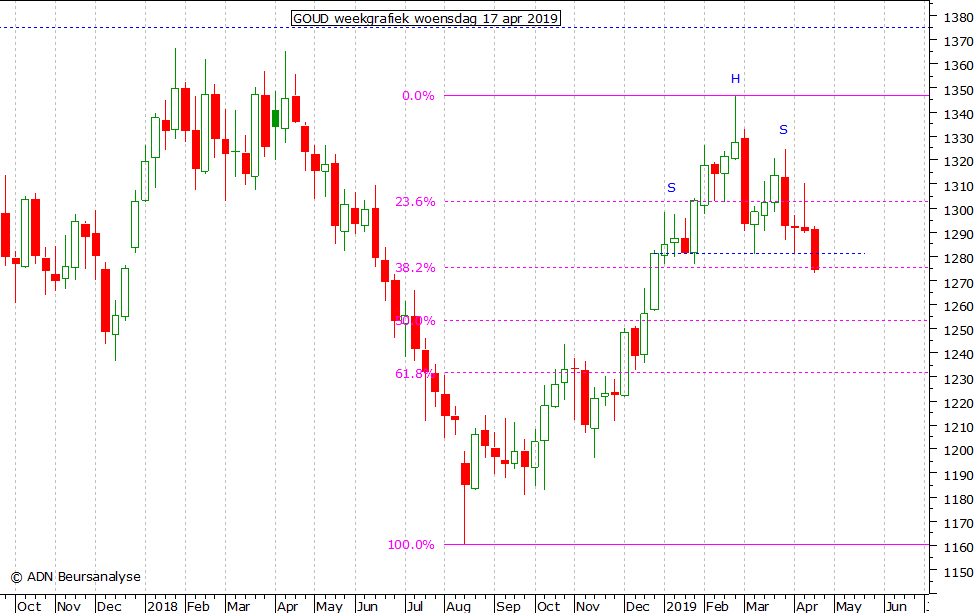Click the 23.6% Fibonacci level label
Viewport: 977px width, 613px height.
pos(415,202)
